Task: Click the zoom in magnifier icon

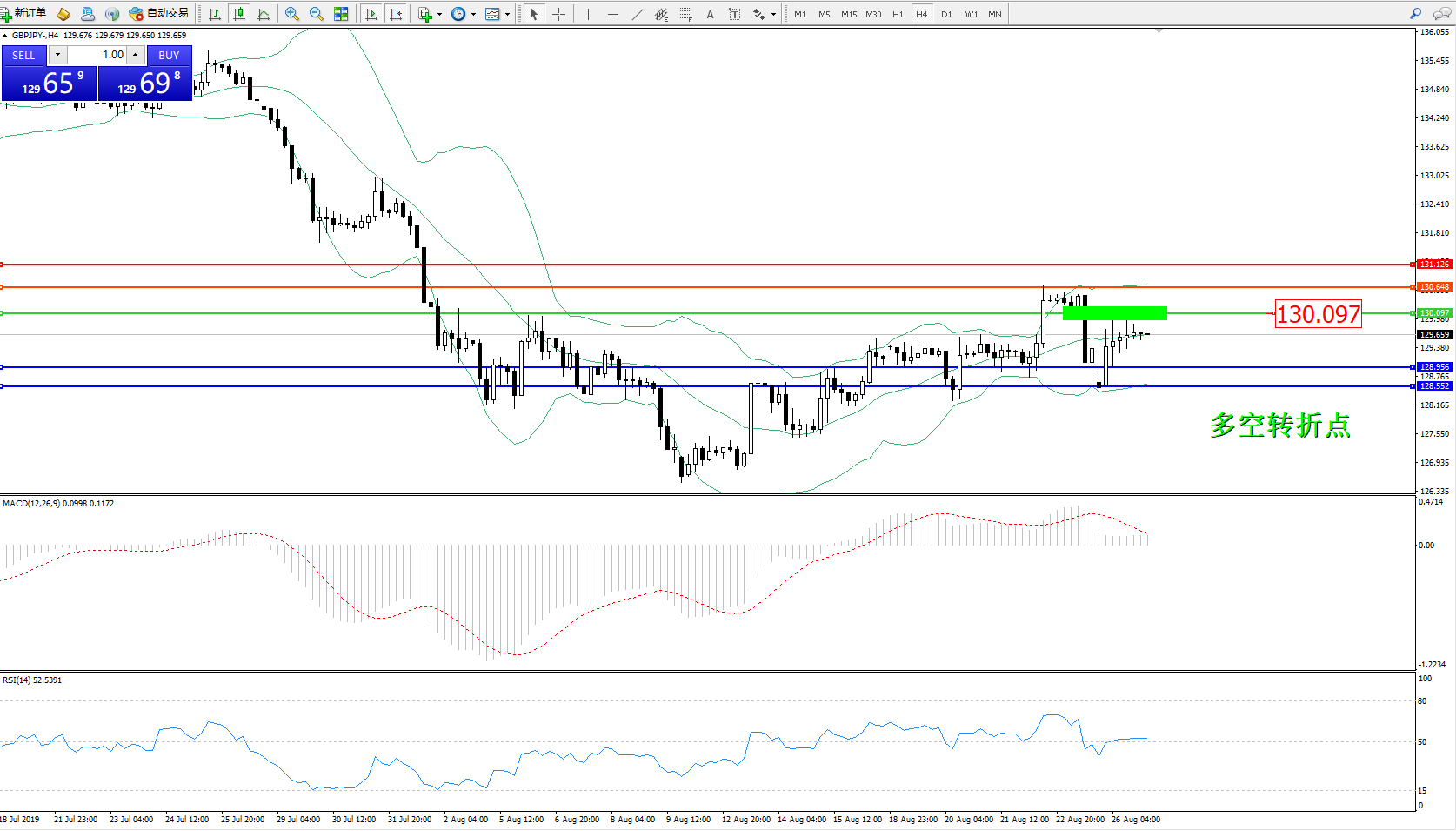Action: tap(291, 14)
